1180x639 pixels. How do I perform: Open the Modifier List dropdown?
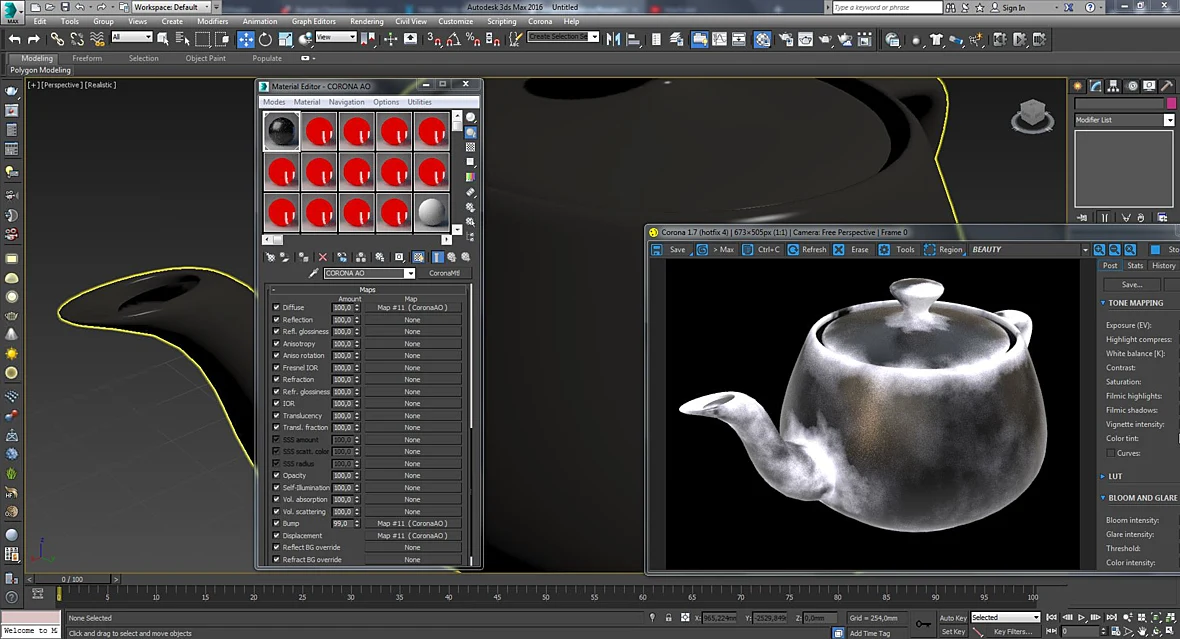1124,120
